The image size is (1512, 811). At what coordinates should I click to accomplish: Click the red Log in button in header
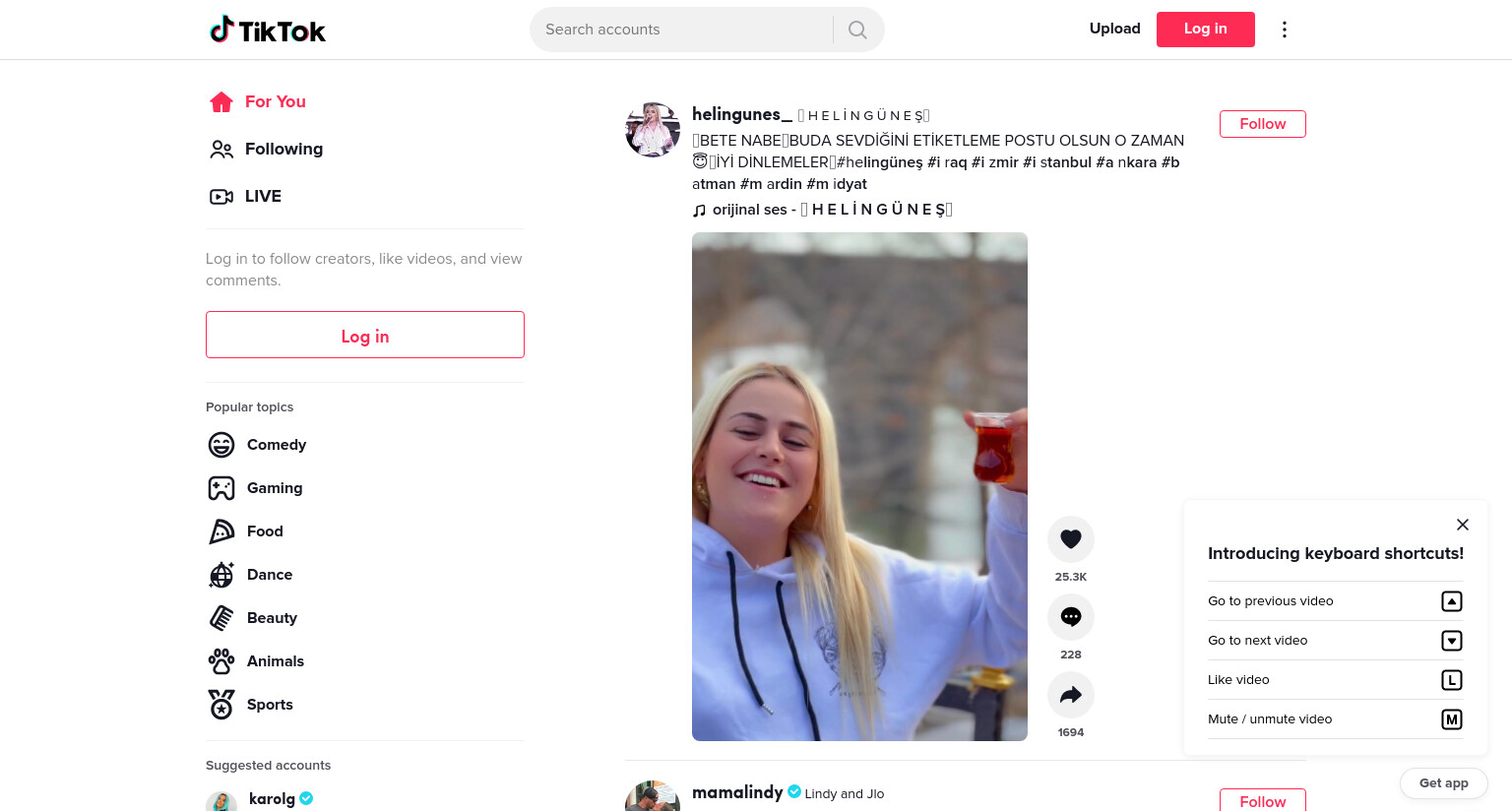[x=1206, y=30]
